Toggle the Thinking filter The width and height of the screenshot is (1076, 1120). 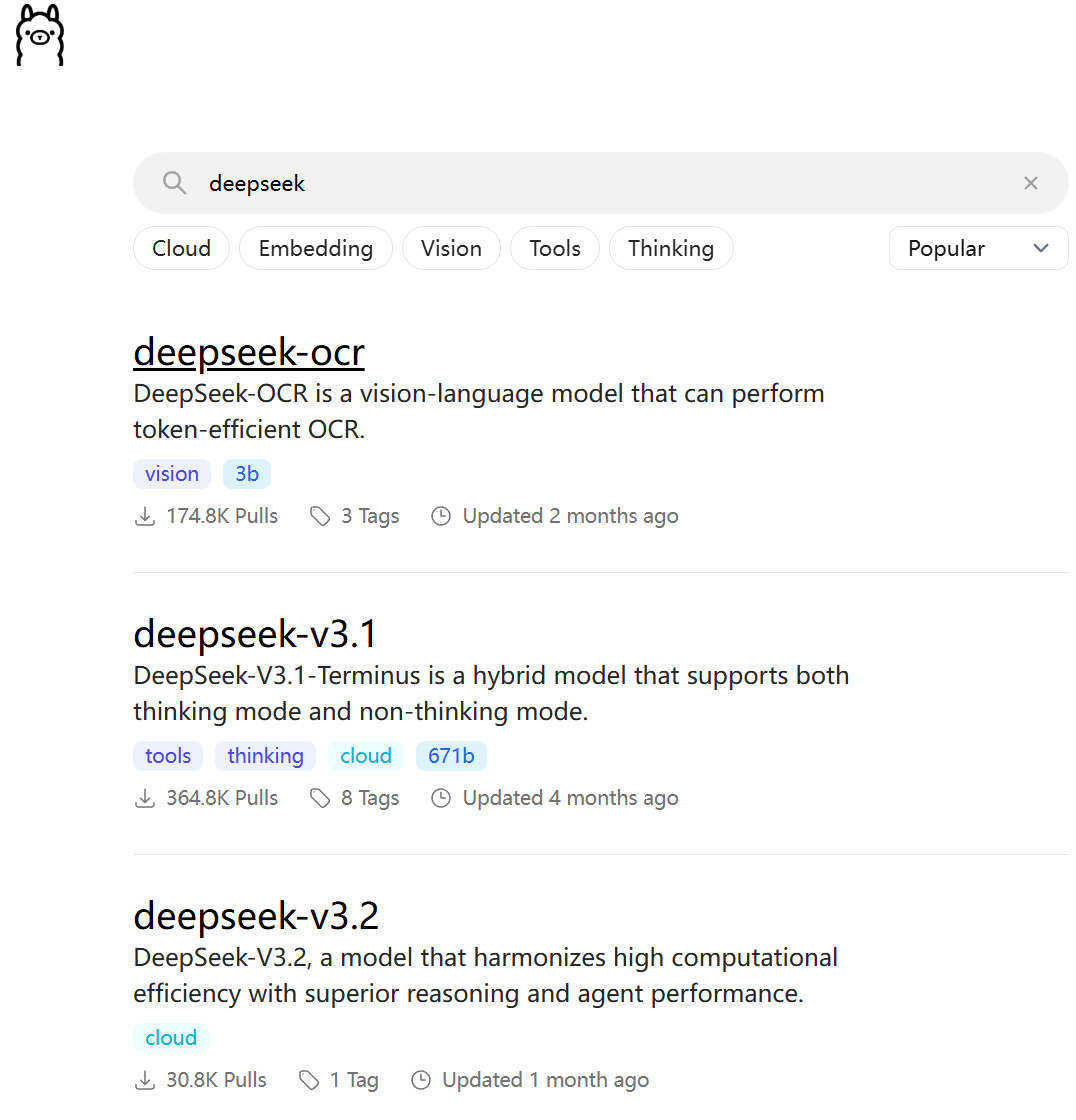click(x=671, y=249)
